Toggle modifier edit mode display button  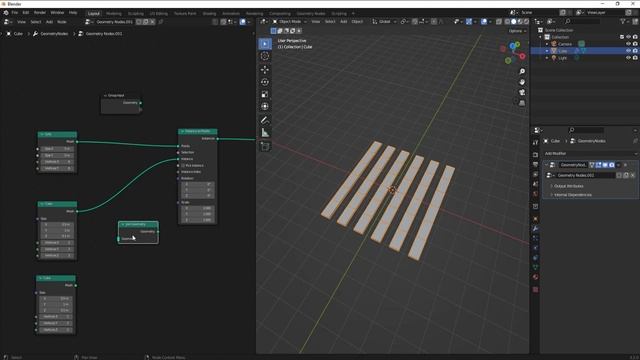[x=598, y=165]
